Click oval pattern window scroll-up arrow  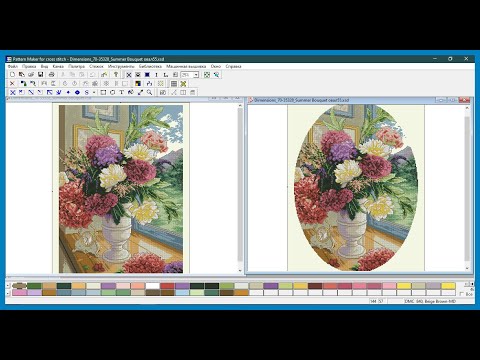[467, 108]
